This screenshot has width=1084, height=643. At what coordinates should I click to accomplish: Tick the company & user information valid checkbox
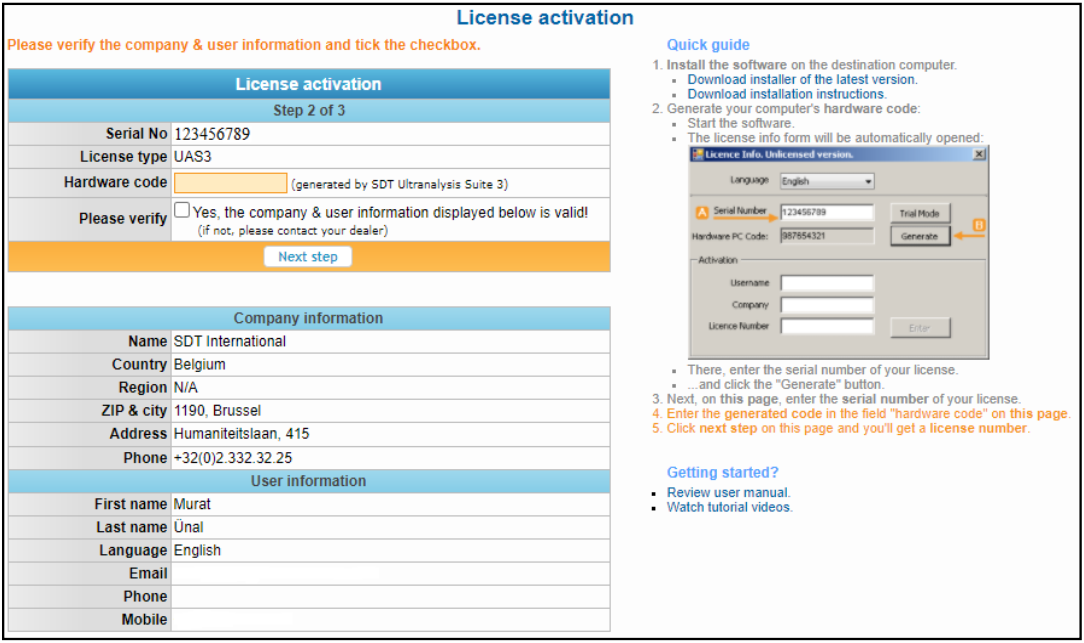point(181,211)
